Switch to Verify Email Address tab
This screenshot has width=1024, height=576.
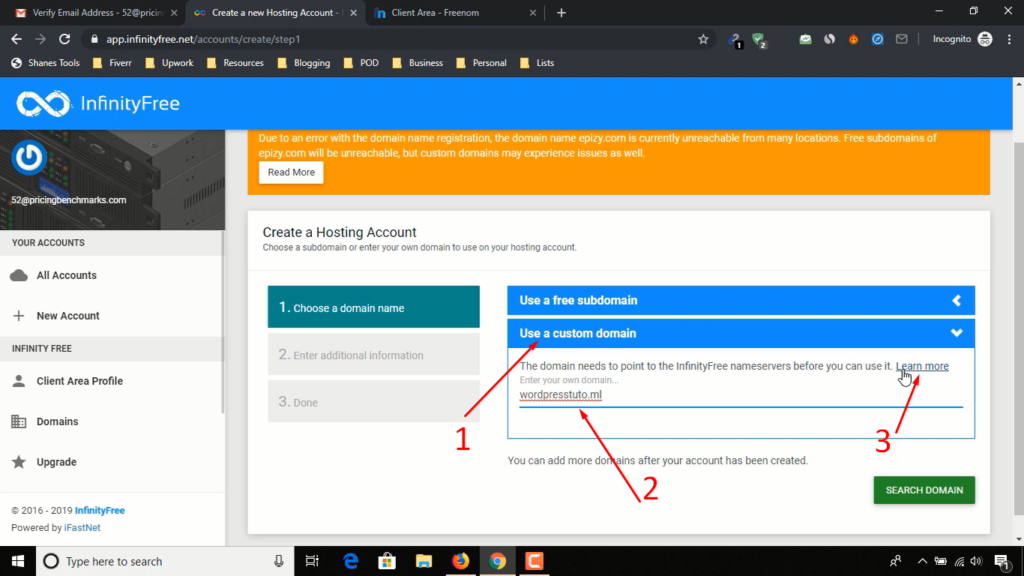[97, 12]
